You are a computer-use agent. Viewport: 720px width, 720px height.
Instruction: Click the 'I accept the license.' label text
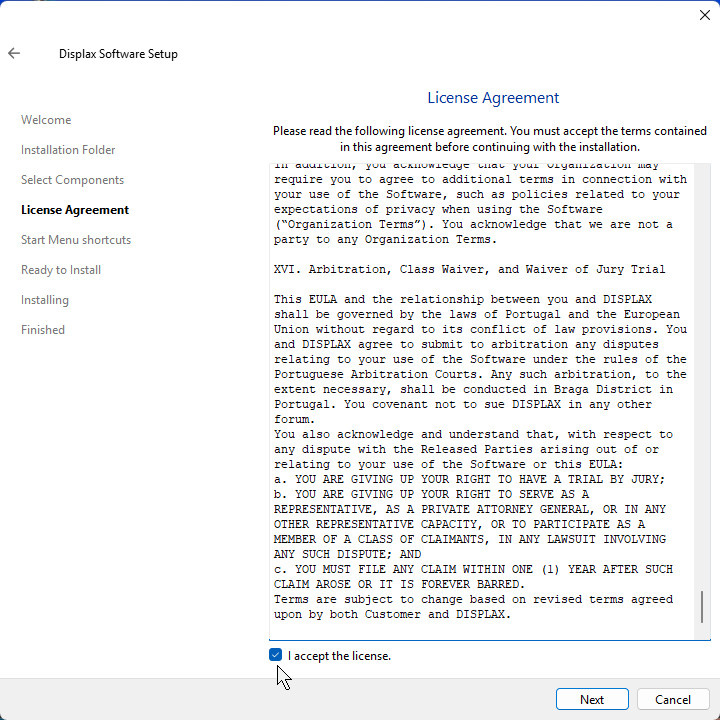click(339, 656)
